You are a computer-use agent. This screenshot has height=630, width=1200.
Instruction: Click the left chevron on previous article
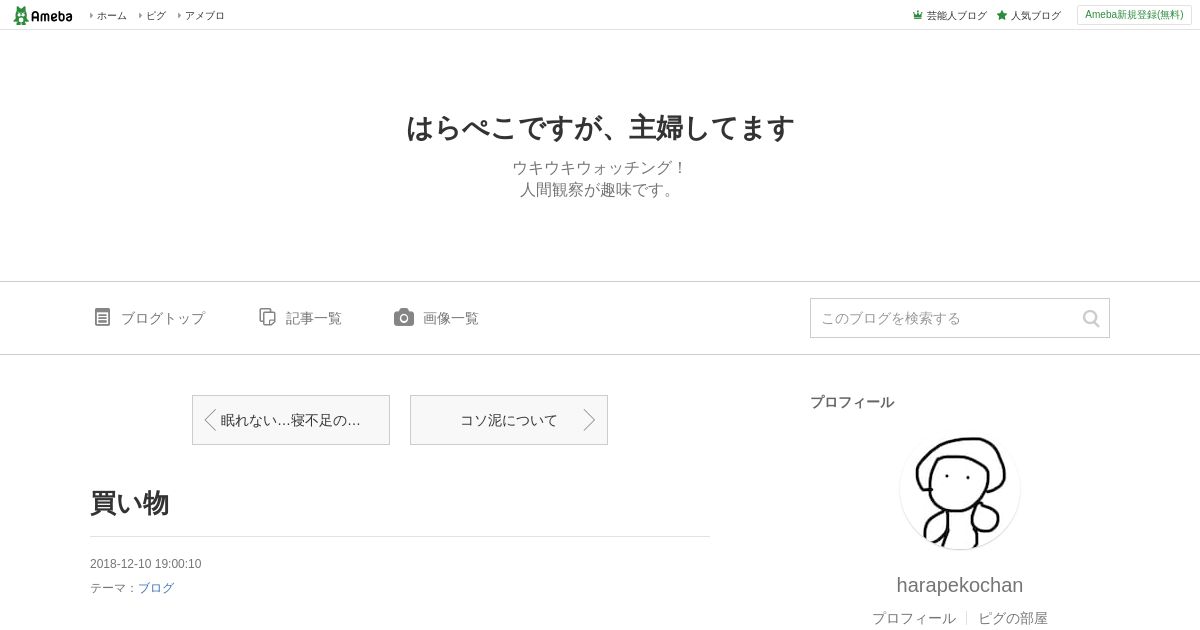pyautogui.click(x=210, y=420)
